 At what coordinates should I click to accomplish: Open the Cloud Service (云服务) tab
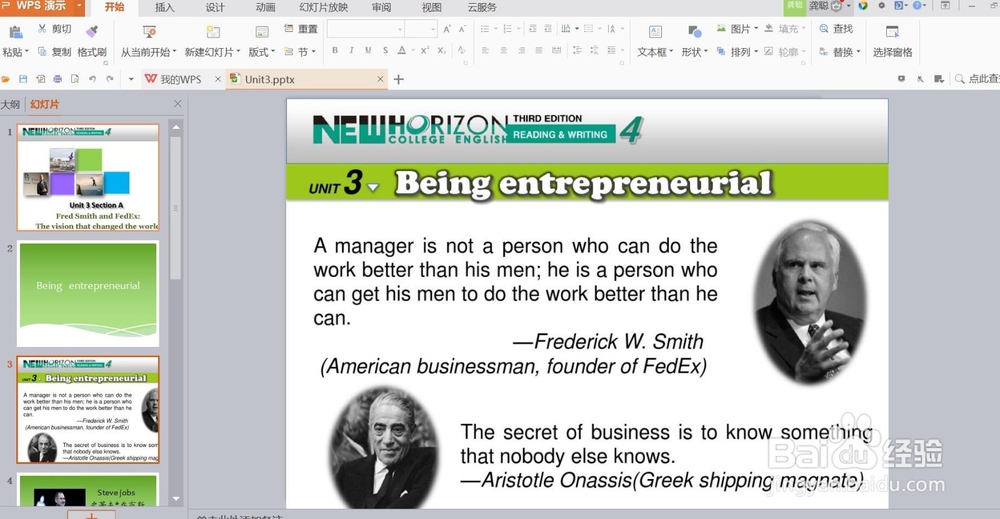coord(482,8)
